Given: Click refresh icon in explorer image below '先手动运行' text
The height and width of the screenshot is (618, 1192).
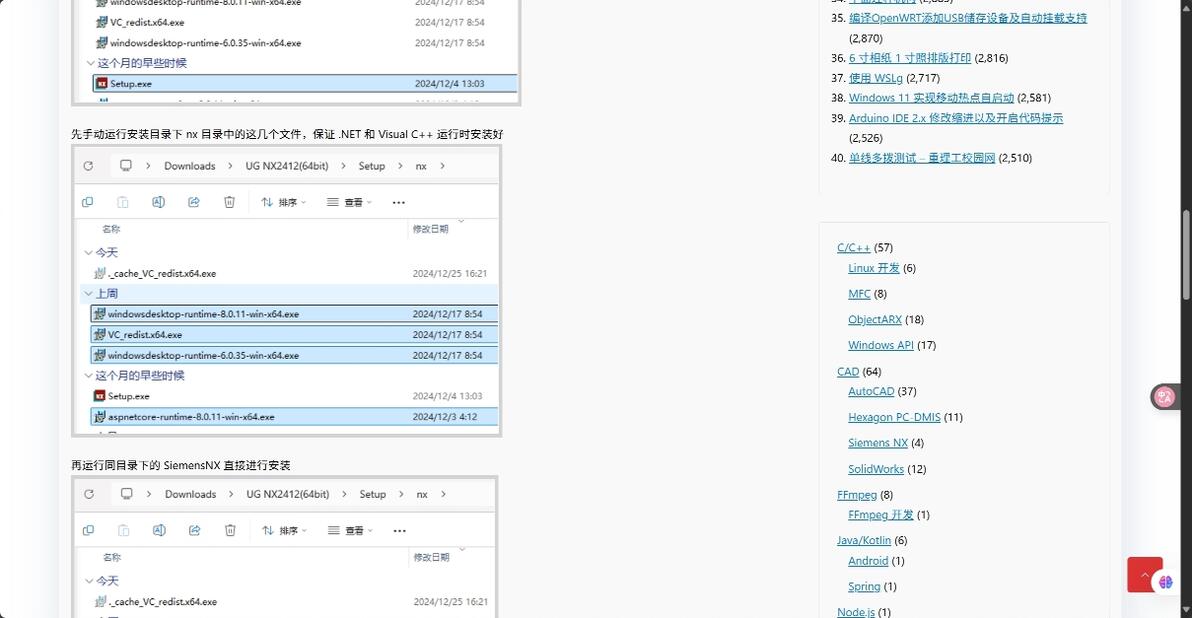Looking at the screenshot, I should click(88, 166).
